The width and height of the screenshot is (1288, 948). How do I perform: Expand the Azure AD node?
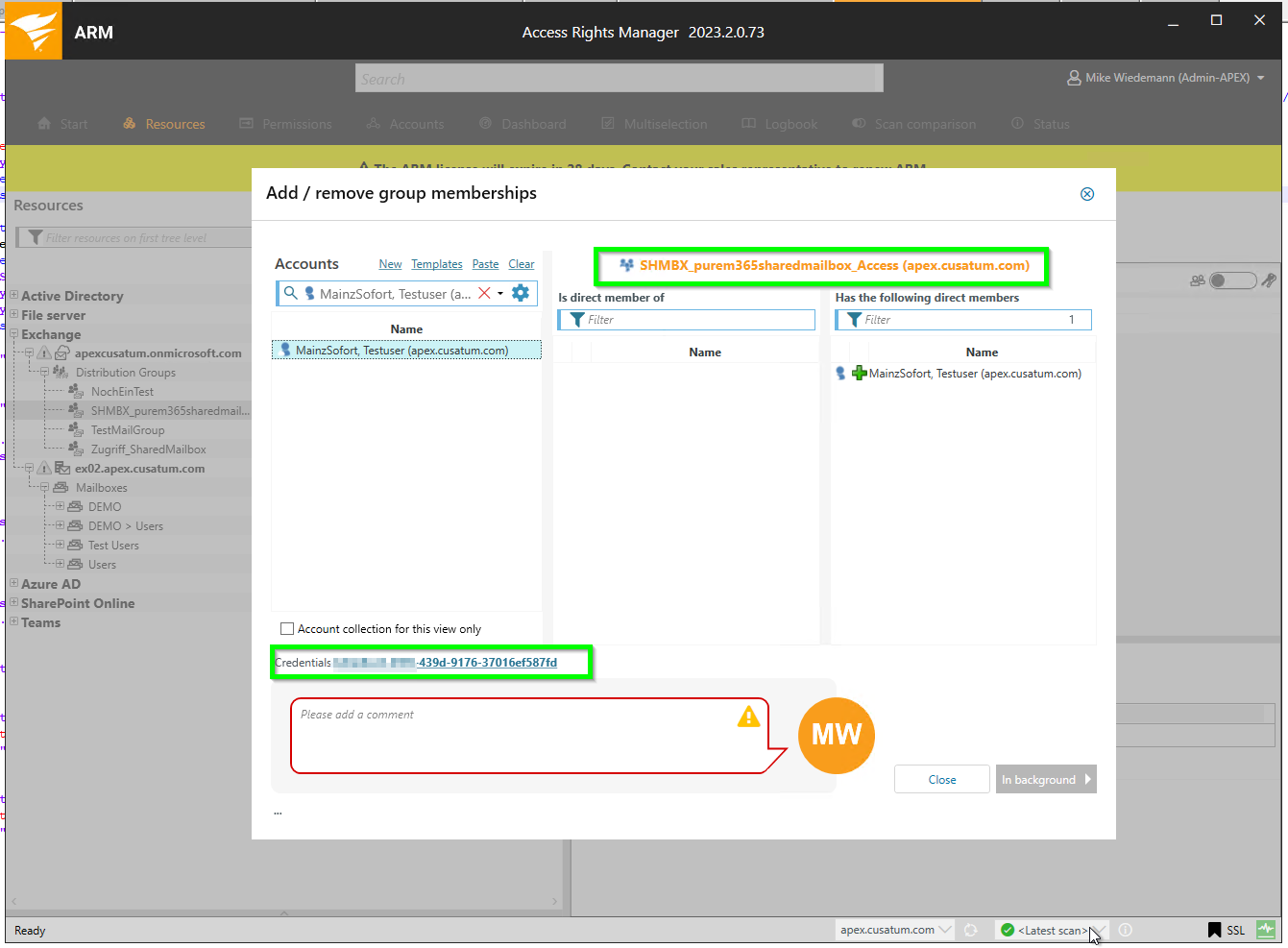pos(13,583)
